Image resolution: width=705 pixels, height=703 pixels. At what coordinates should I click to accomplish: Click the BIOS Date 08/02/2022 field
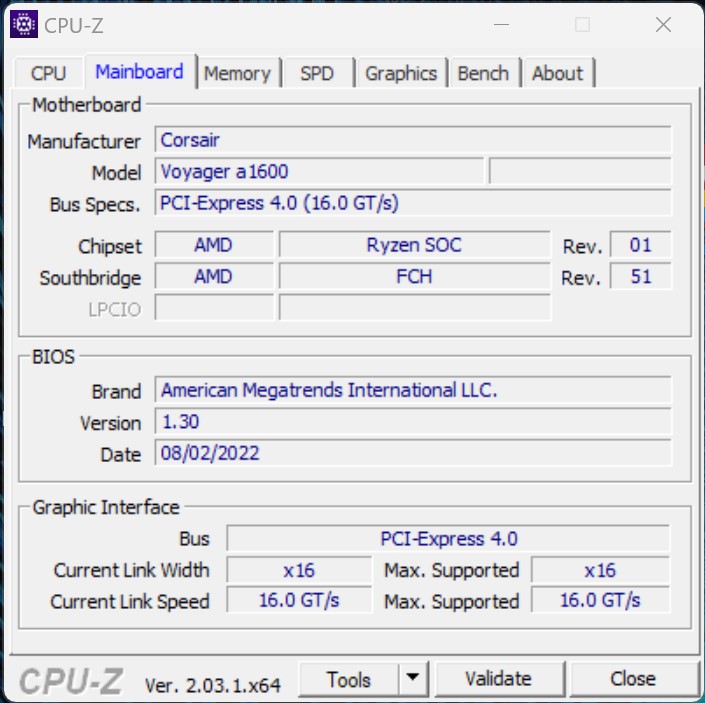(x=413, y=453)
